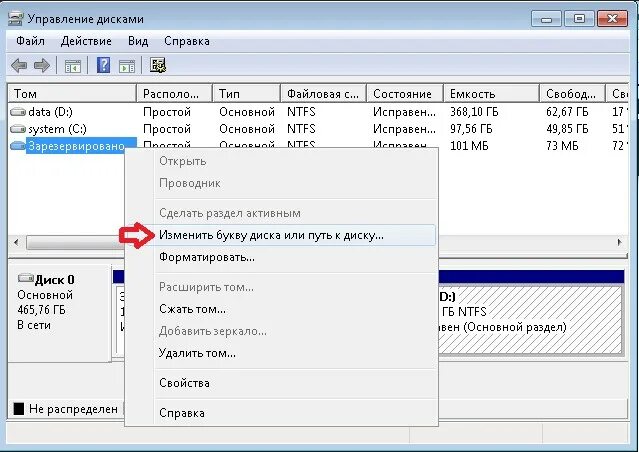Select the D: partition block in Disk 0
This screenshot has height=452, width=639.
click(x=531, y=320)
